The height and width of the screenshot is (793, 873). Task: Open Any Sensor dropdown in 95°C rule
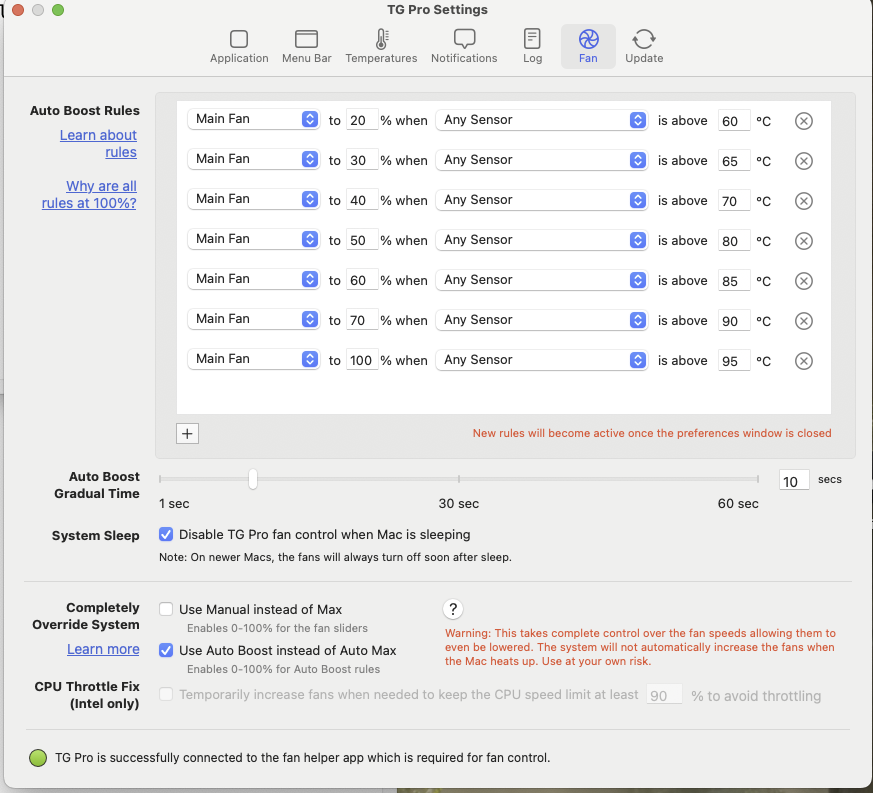[x=541, y=361]
